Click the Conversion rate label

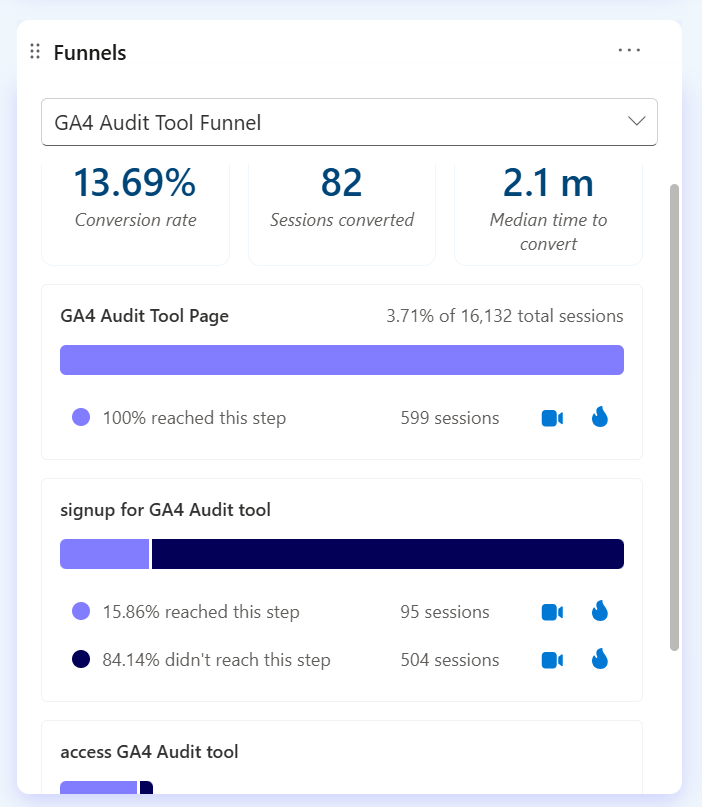tap(135, 220)
